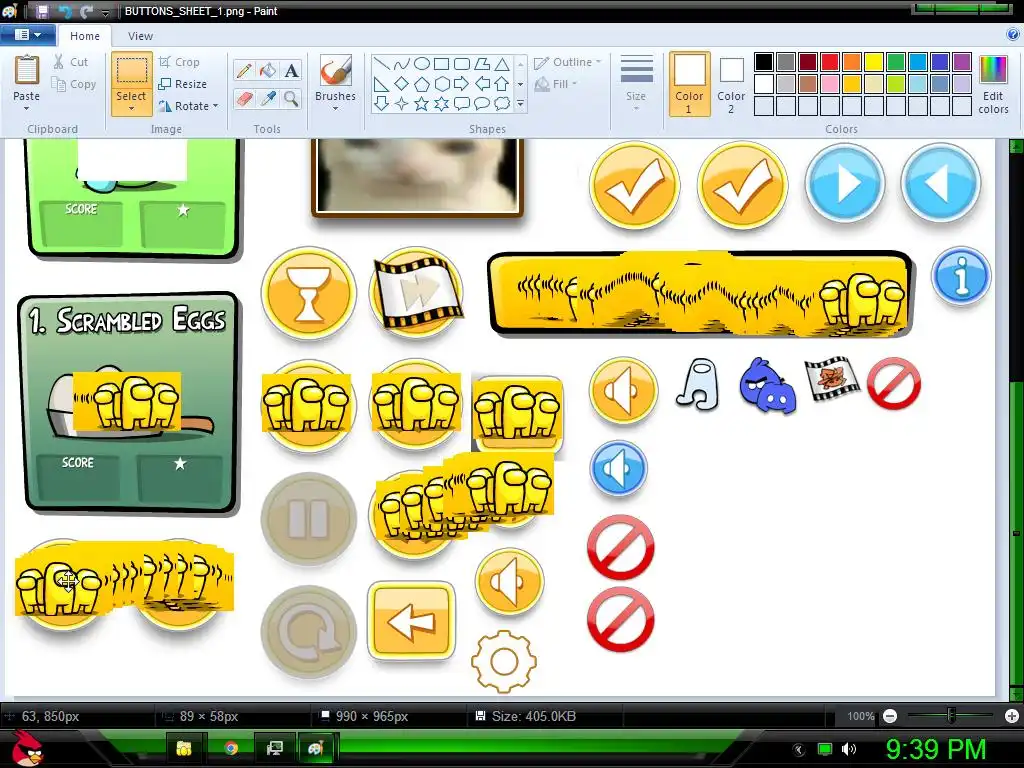Activate the Color 2 background selector

coord(731,84)
